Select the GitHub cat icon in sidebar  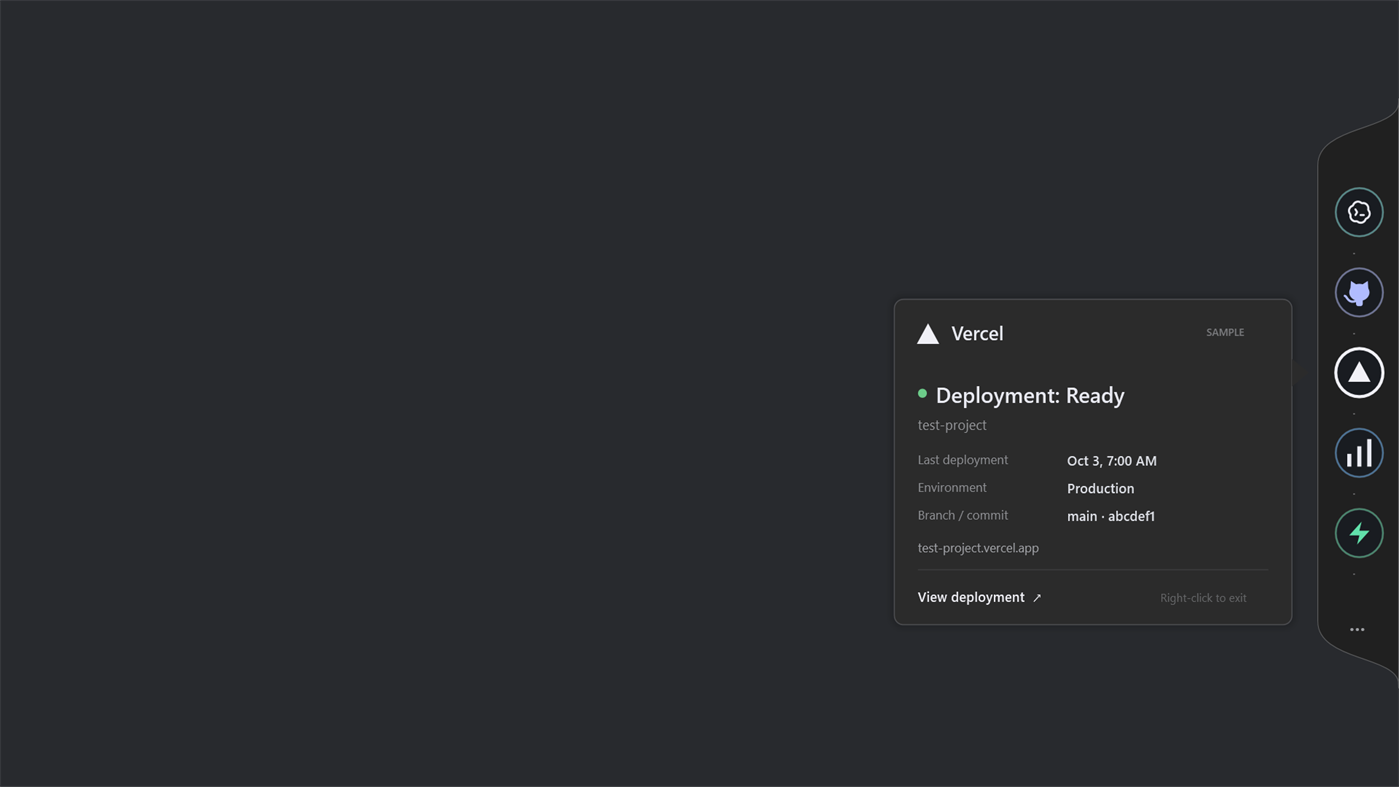tap(1359, 292)
